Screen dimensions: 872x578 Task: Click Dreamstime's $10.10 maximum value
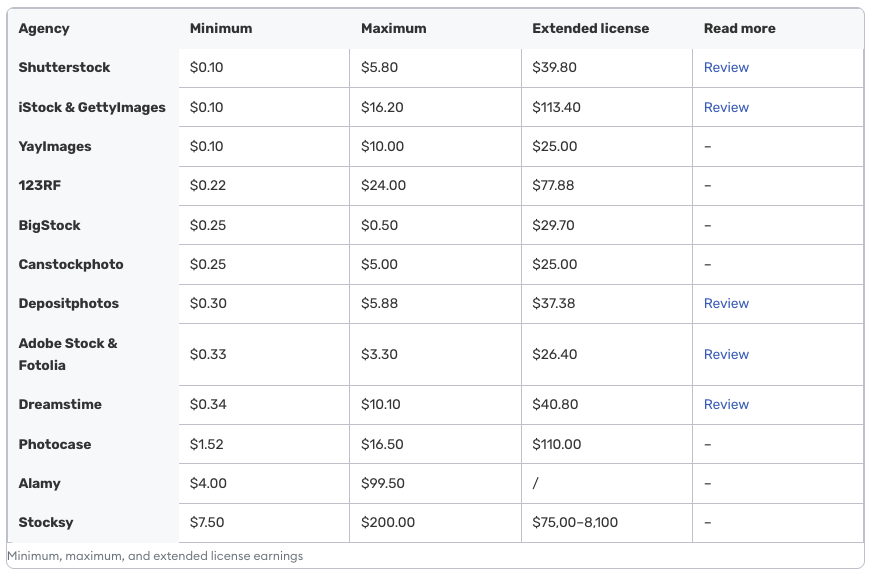pos(380,404)
